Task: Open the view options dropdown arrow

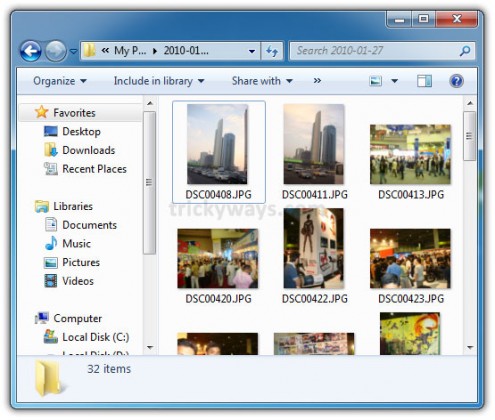Action: [394, 81]
